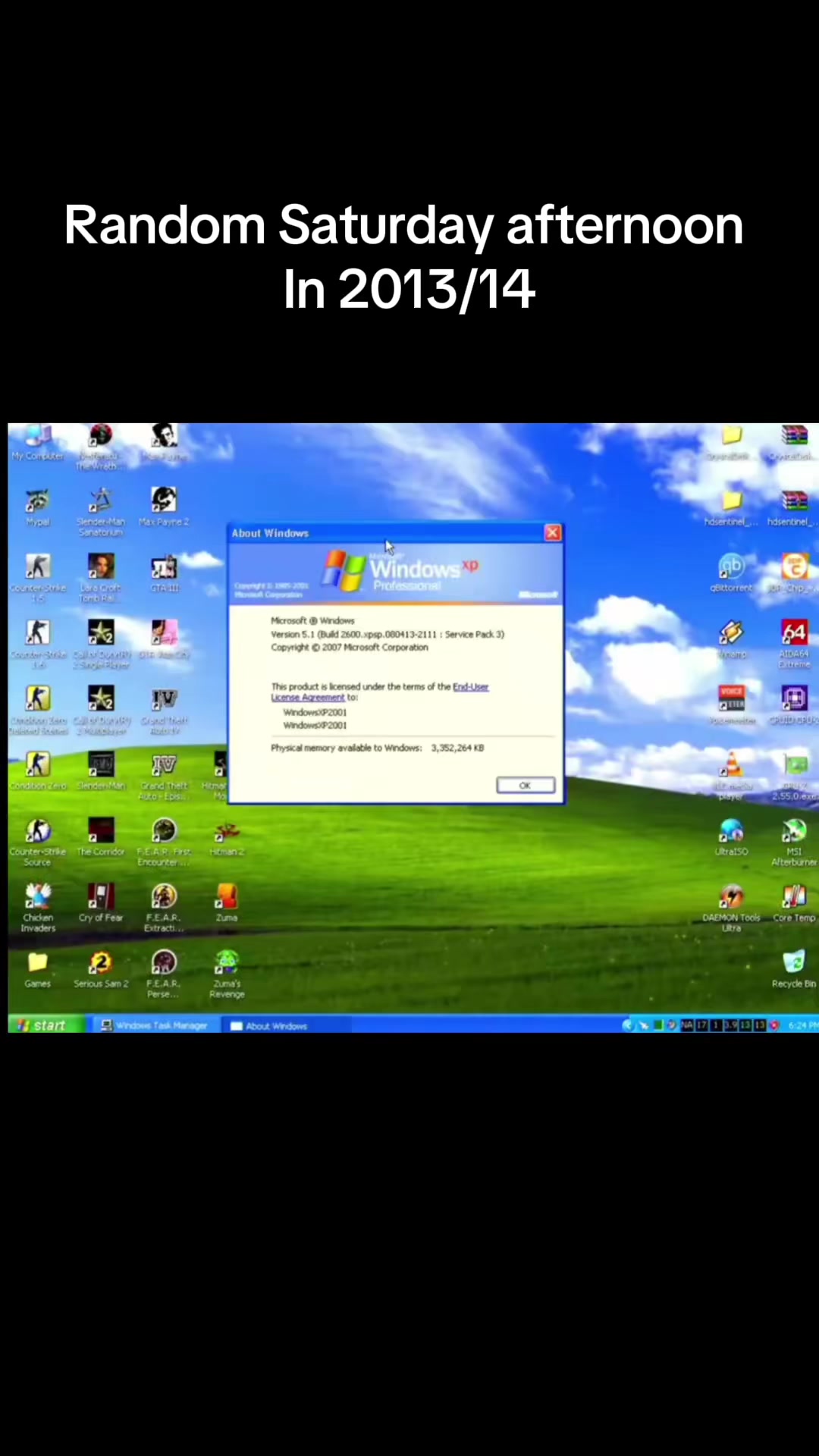This screenshot has height=1456, width=819.
Task: Switch to Windows Task Manager in taskbar
Action: (155, 1026)
